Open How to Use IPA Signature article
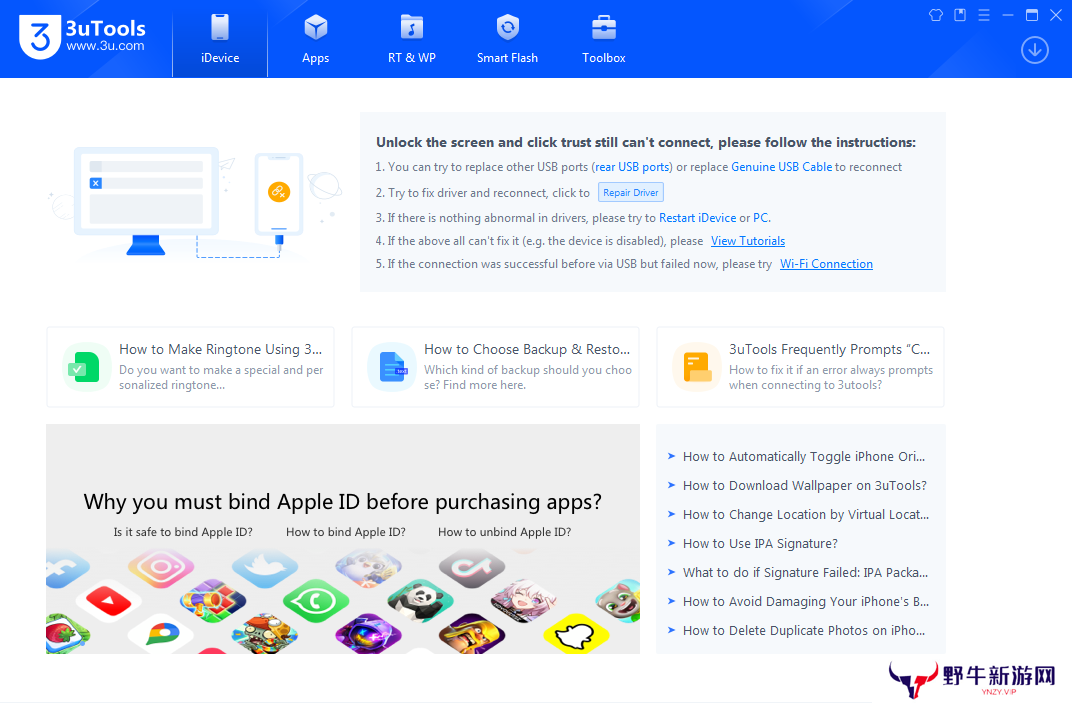Image resolution: width=1072 pixels, height=705 pixels. (760, 544)
